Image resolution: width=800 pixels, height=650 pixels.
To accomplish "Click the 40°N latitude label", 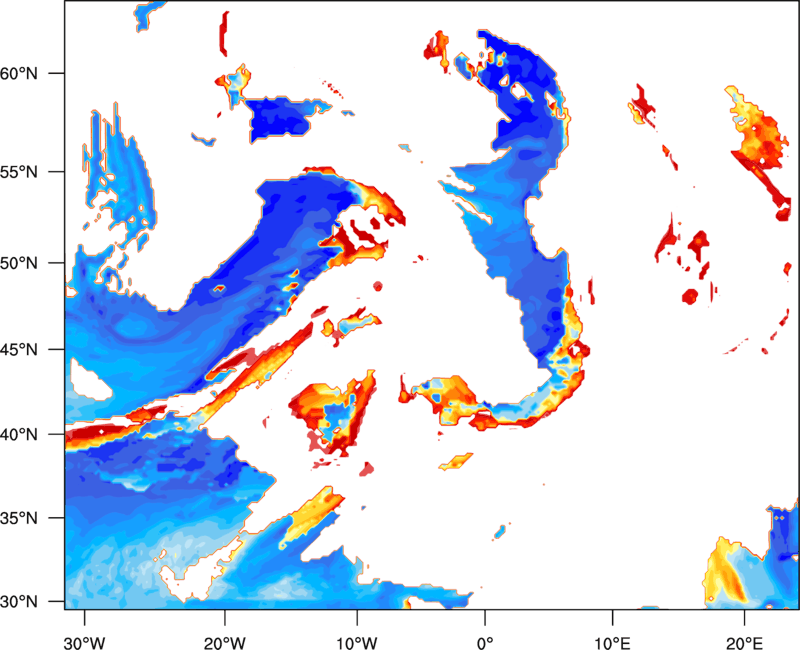I will coord(19,434).
